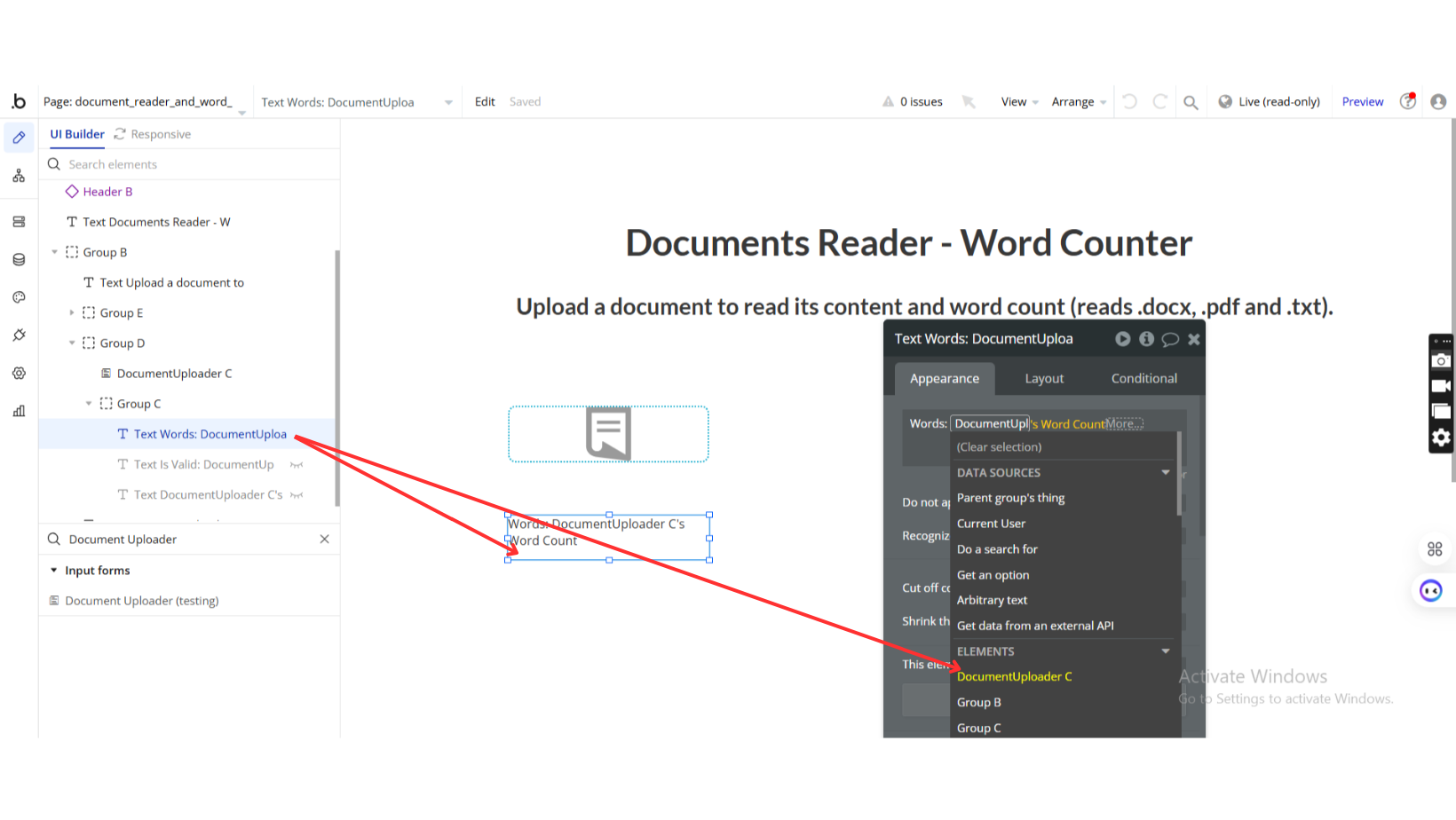The width and height of the screenshot is (1456, 820).
Task: Expand the Group E tree node
Action: click(72, 312)
